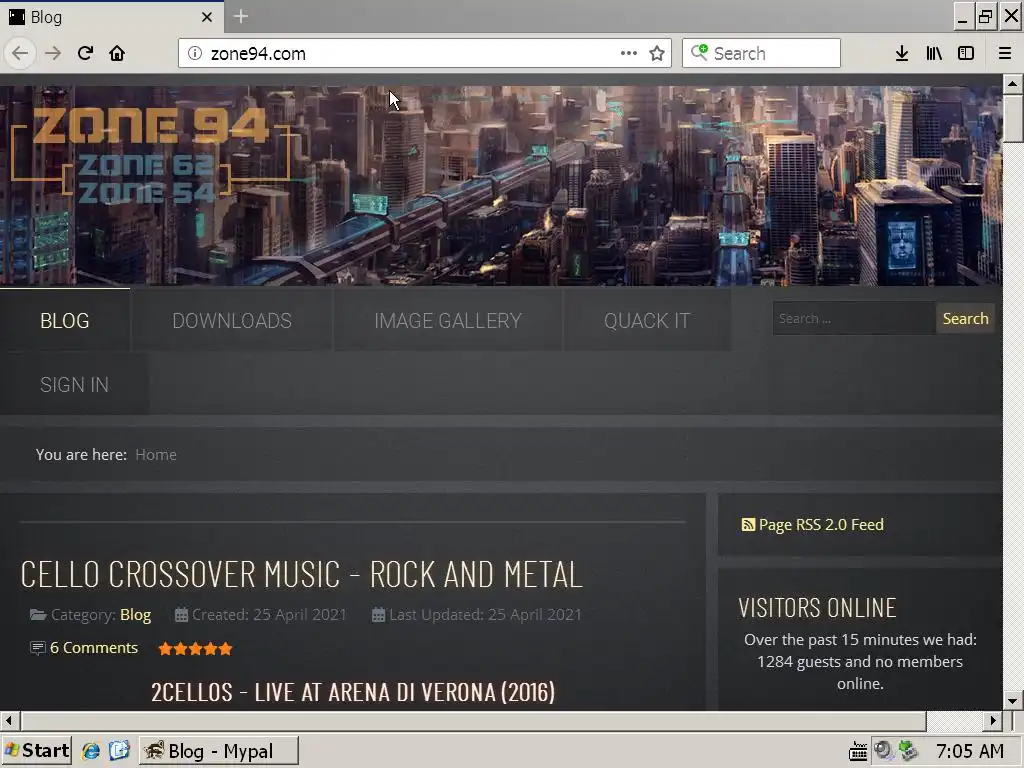Close the Blog tab

pos(206,17)
